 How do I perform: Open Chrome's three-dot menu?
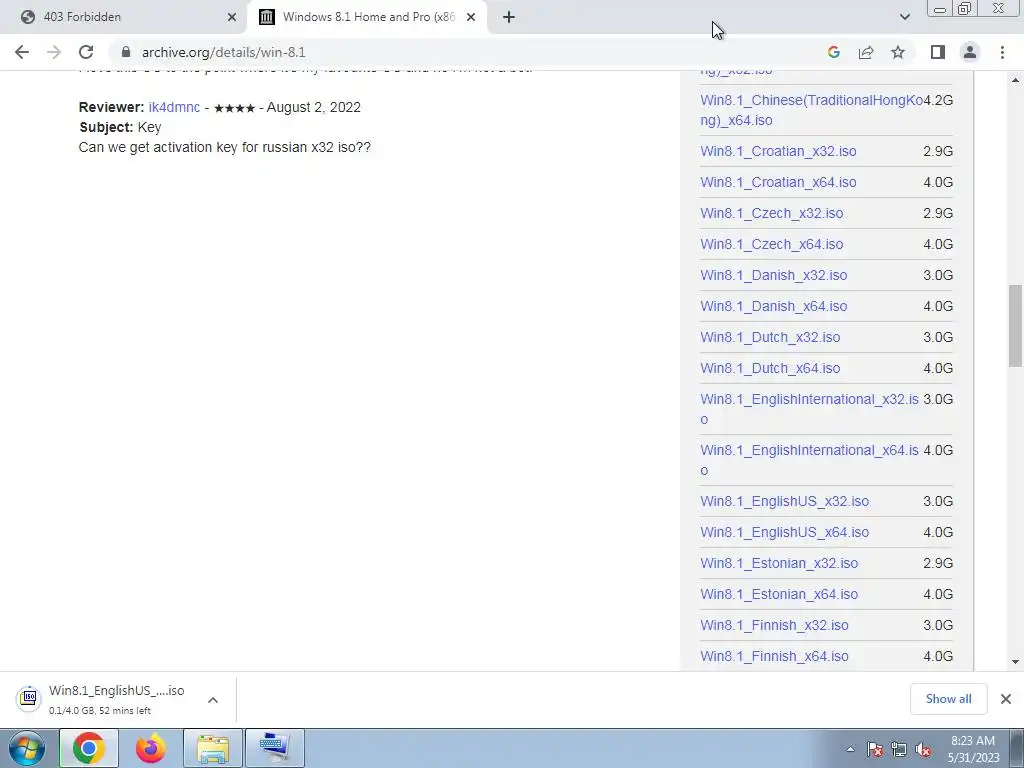[1002, 52]
